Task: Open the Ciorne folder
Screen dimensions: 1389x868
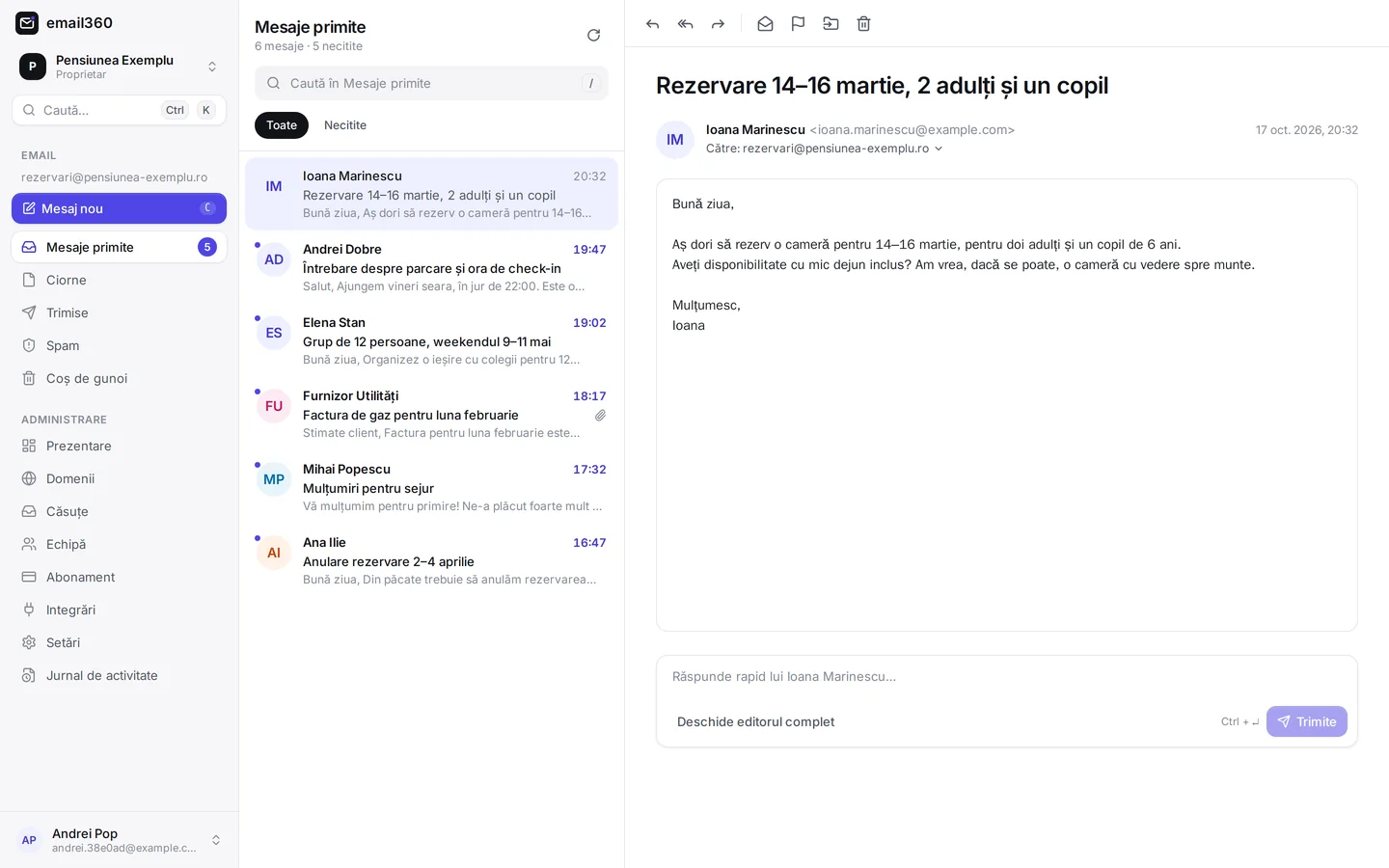Action: tap(119, 280)
